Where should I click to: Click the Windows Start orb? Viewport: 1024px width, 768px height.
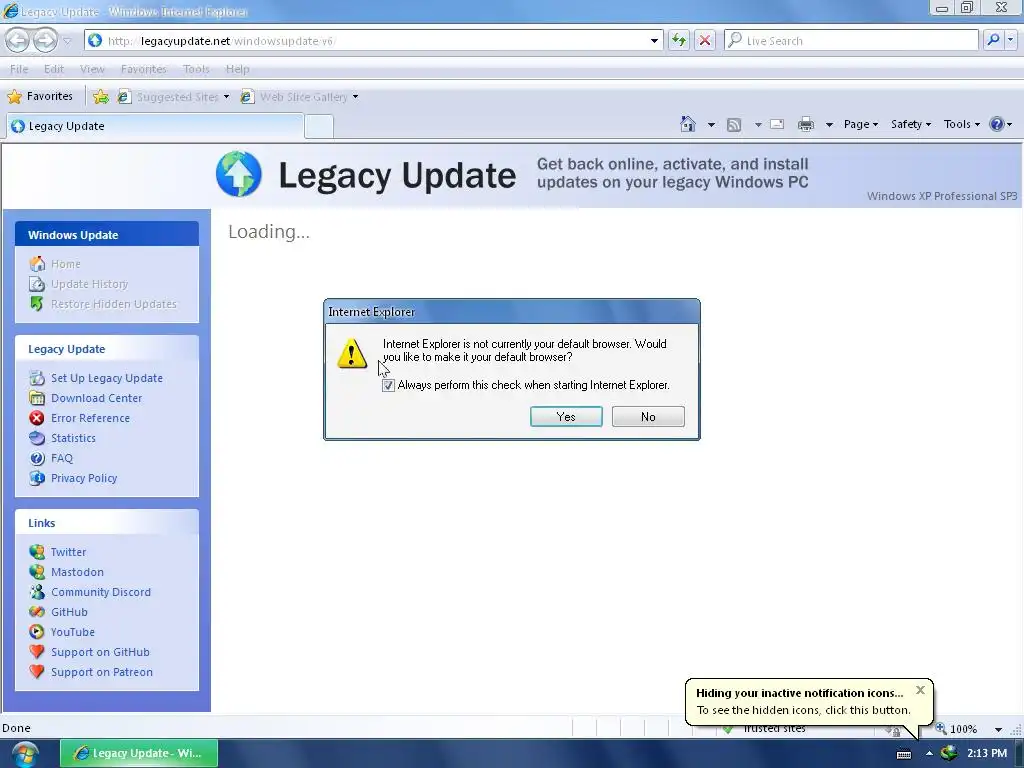tap(25, 754)
